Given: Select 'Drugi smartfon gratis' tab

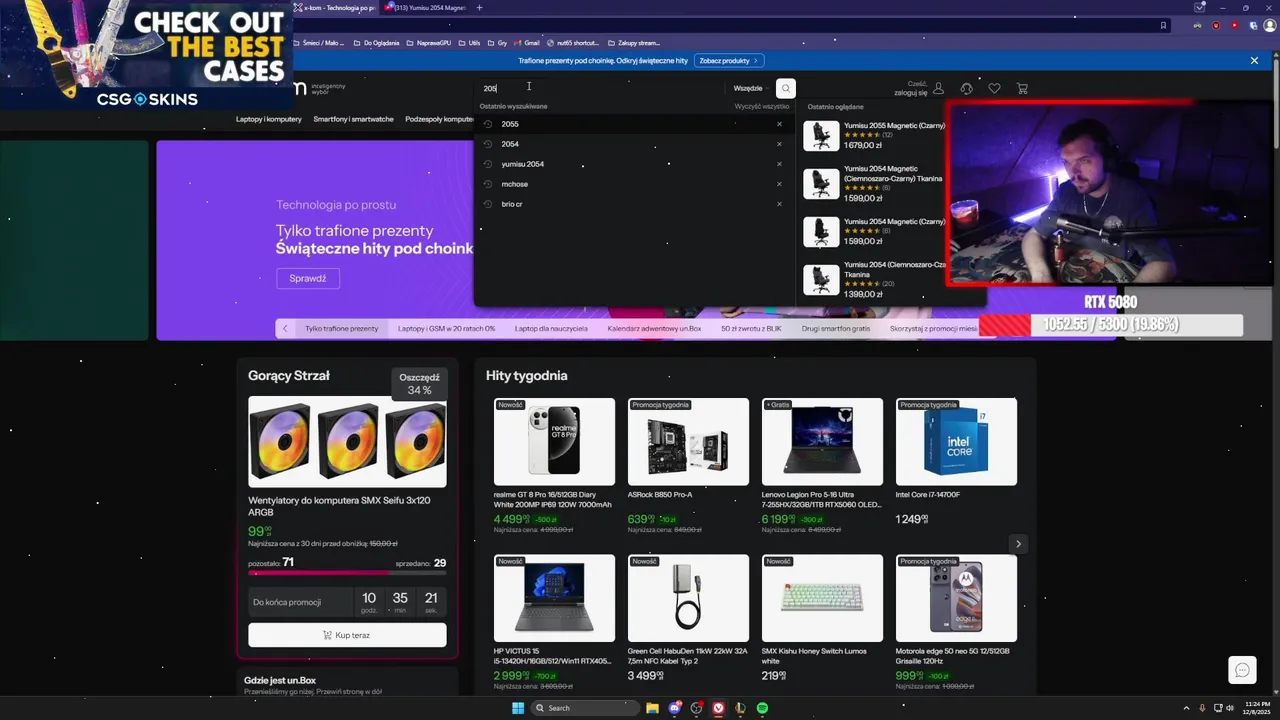Looking at the screenshot, I should [835, 328].
